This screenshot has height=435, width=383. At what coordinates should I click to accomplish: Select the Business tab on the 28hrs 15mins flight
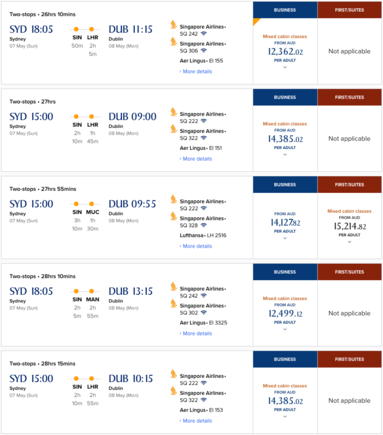(x=285, y=359)
